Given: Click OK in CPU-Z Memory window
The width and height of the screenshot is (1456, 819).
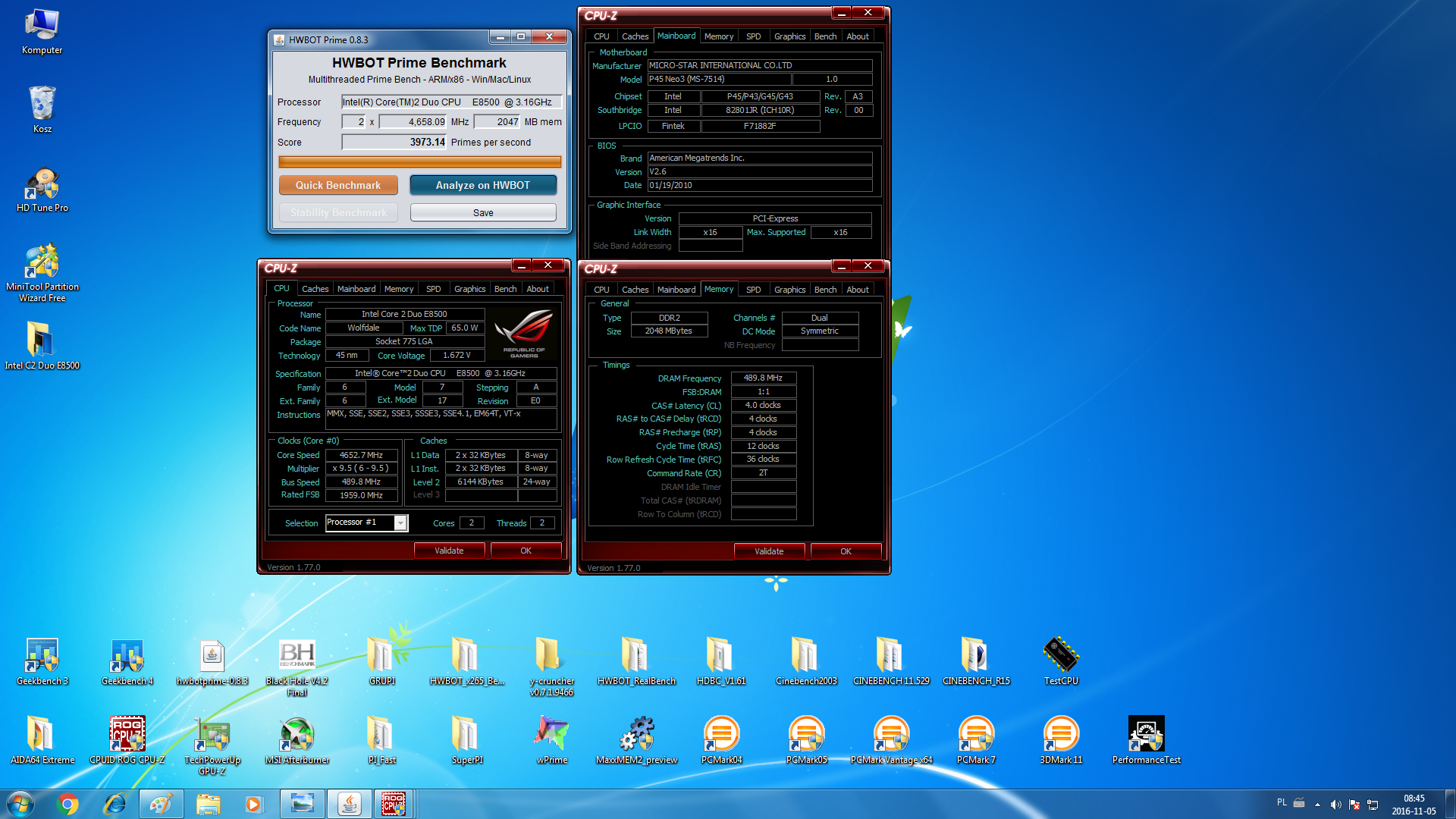Looking at the screenshot, I should (846, 551).
